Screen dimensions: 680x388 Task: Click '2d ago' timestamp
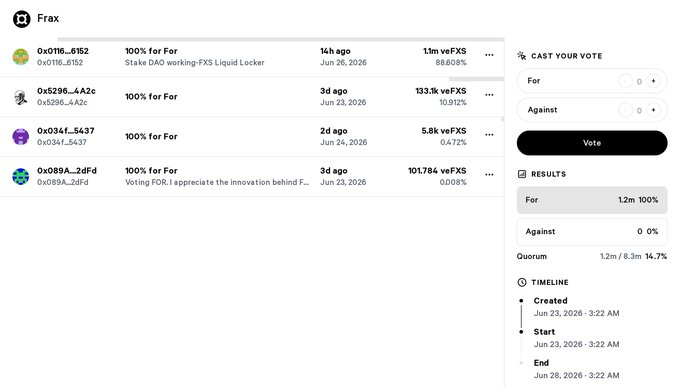coord(333,130)
